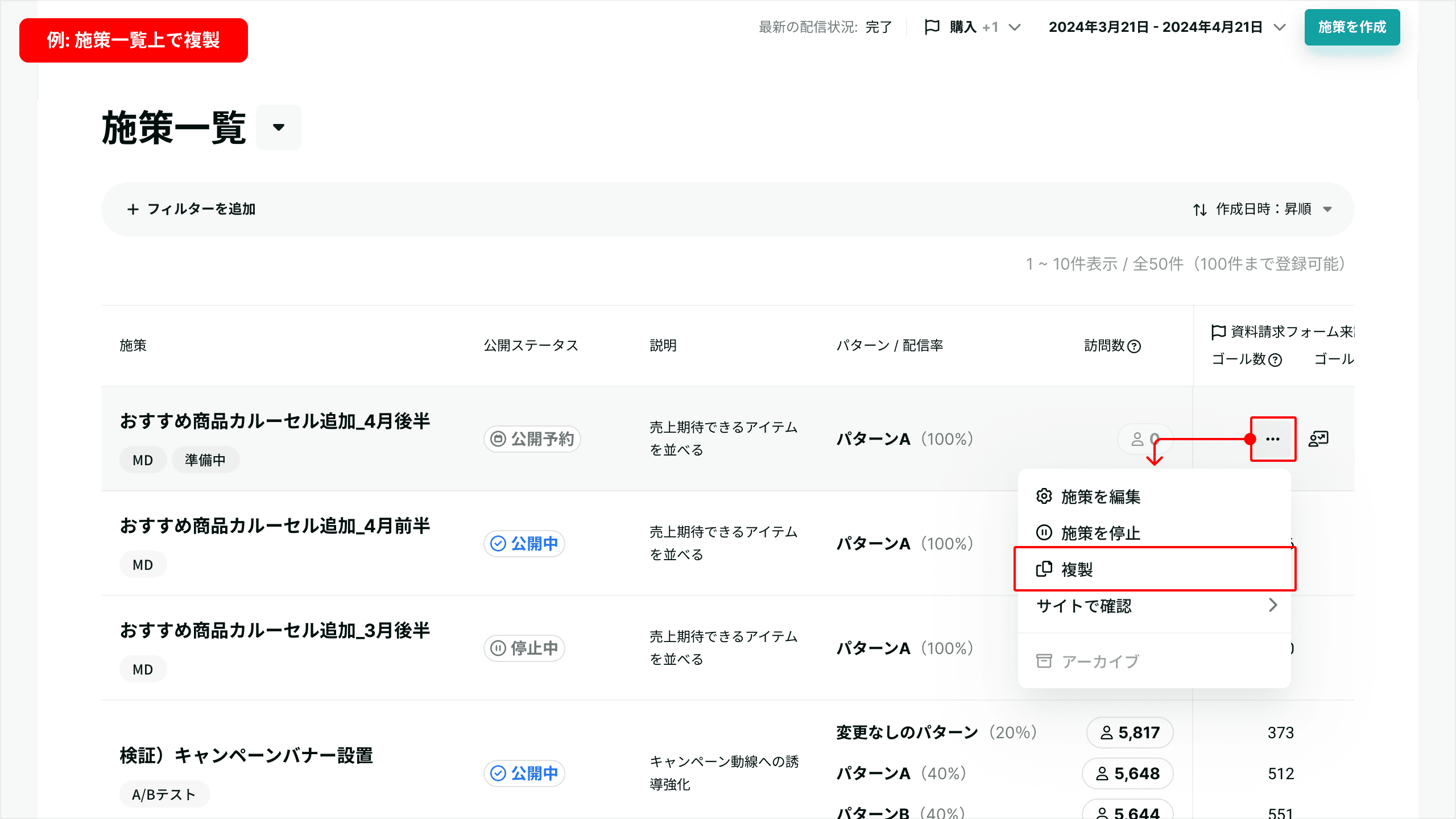The height and width of the screenshot is (819, 1456).
Task: Click the flag icon beside 購入
Action: [932, 27]
